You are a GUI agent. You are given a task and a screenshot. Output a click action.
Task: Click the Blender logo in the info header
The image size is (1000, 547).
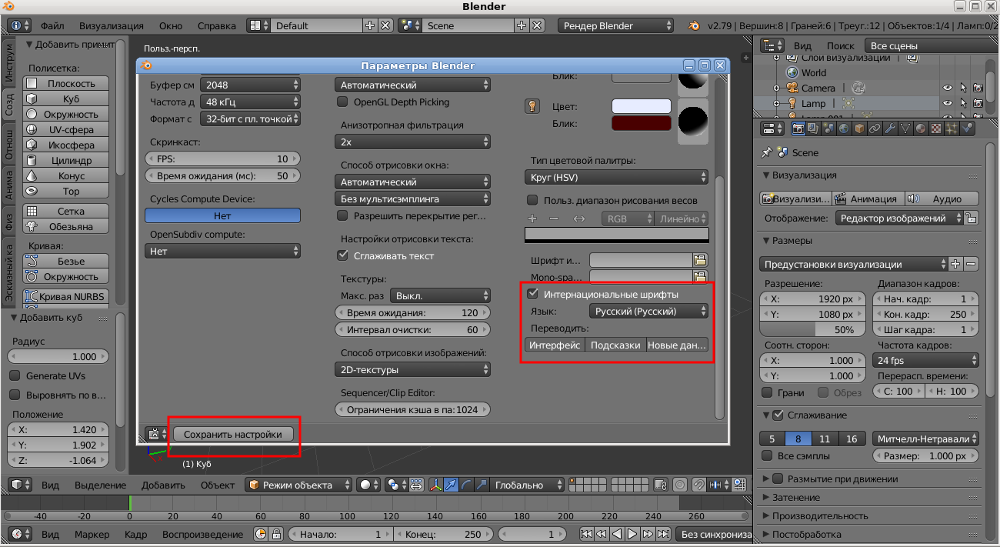pyautogui.click(x=693, y=26)
